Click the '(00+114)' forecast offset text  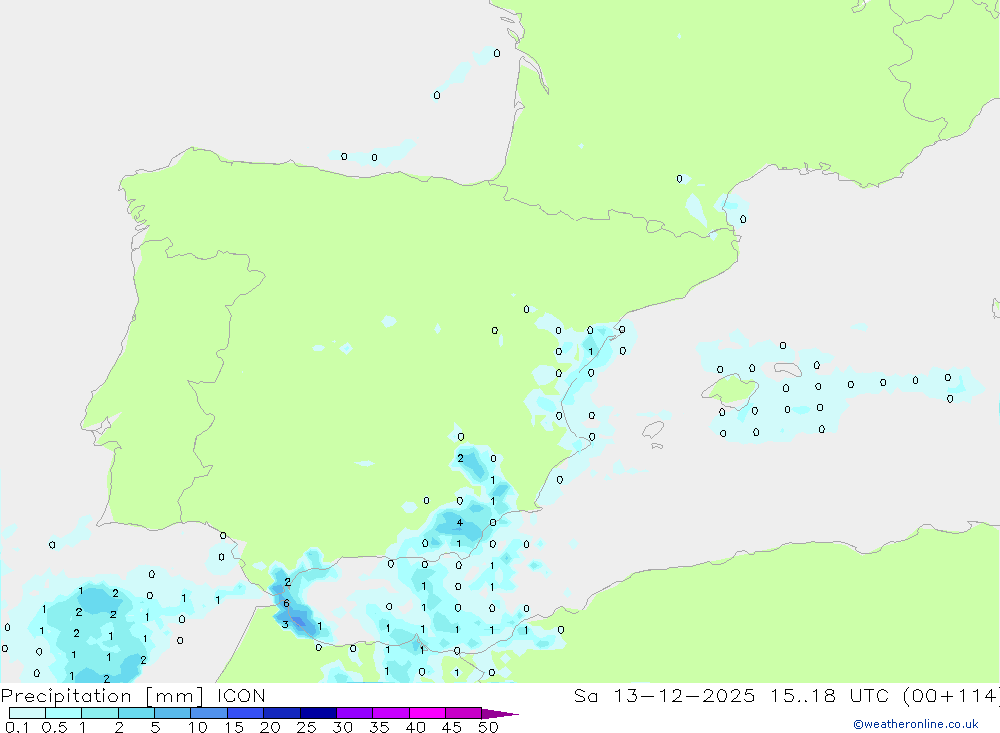pos(951,696)
